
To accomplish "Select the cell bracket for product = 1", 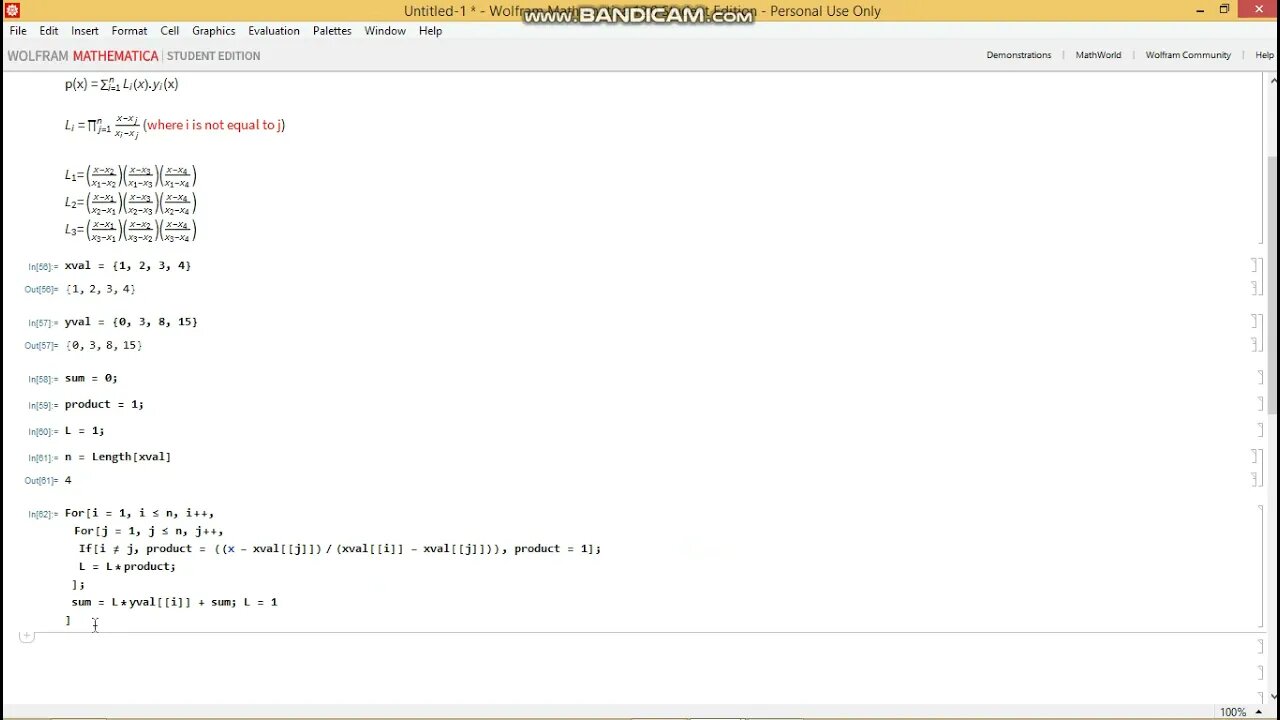I will point(1260,404).
